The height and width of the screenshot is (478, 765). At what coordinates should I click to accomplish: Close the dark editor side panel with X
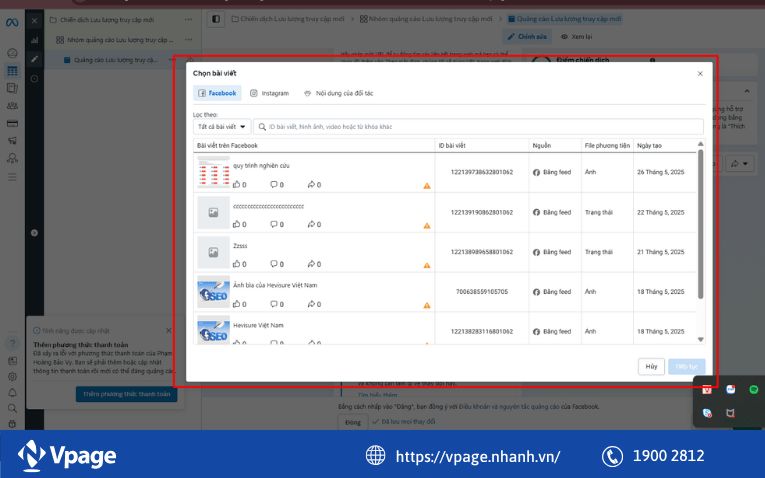[x=34, y=20]
